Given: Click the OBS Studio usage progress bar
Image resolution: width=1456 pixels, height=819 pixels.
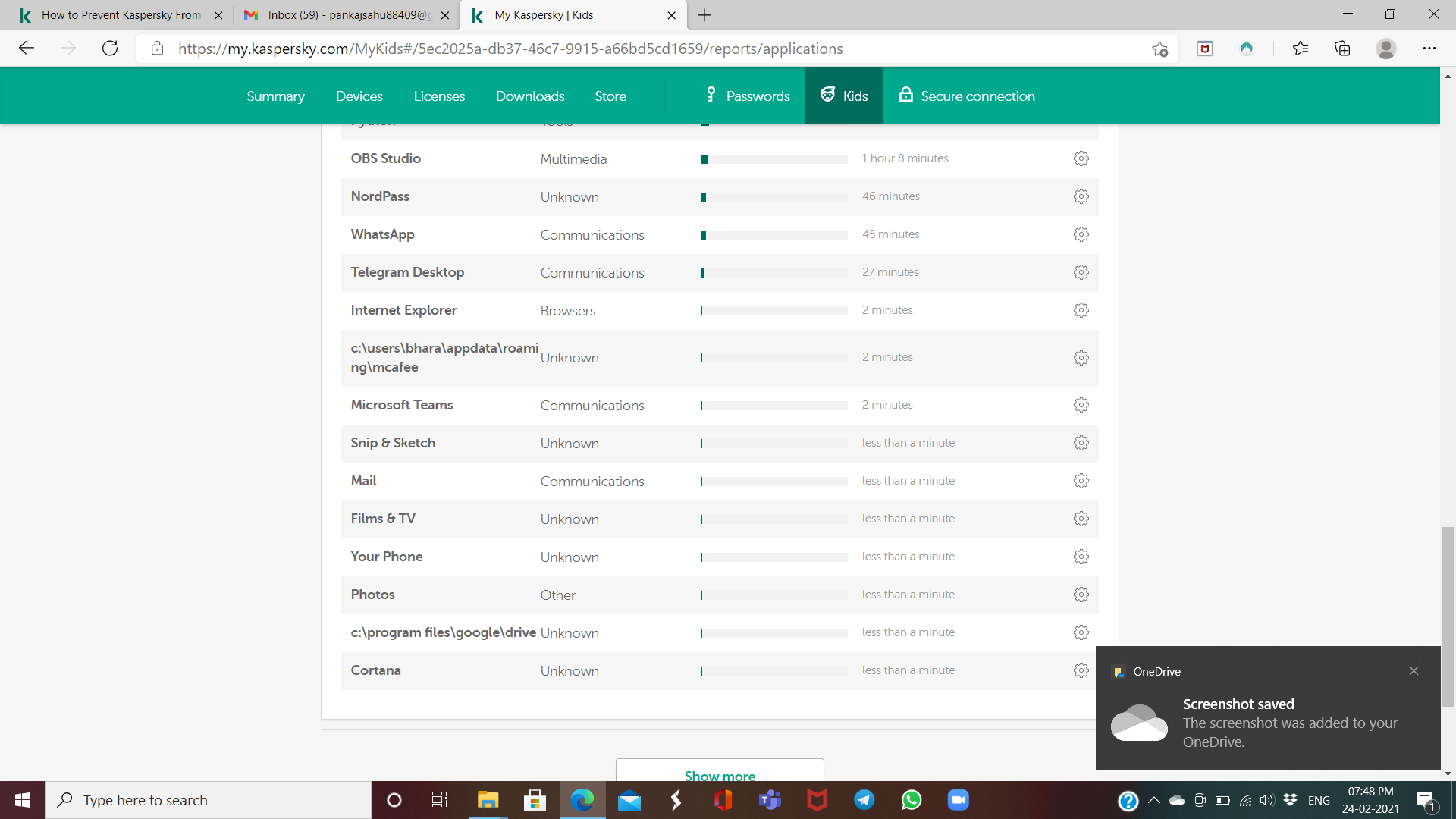Looking at the screenshot, I should (773, 159).
